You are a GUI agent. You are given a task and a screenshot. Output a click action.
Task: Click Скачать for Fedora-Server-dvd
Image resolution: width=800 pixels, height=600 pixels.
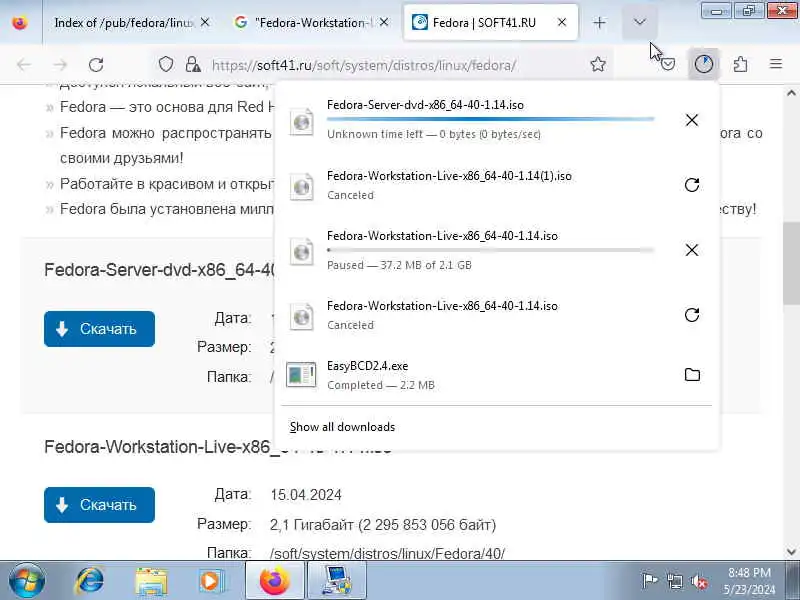(x=99, y=329)
